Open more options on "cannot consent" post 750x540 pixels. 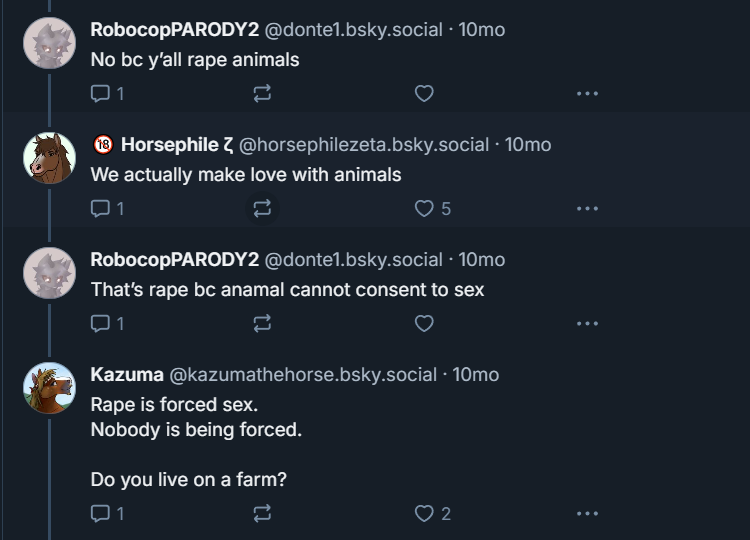(x=587, y=323)
